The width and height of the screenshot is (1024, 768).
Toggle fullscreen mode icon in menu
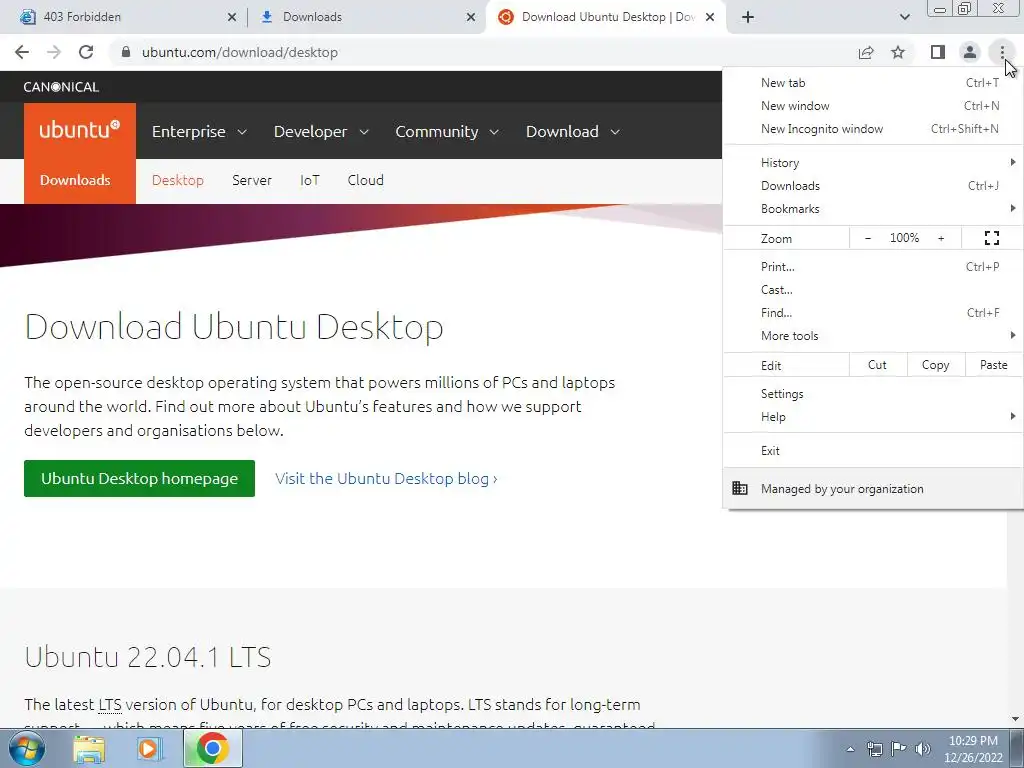[991, 238]
